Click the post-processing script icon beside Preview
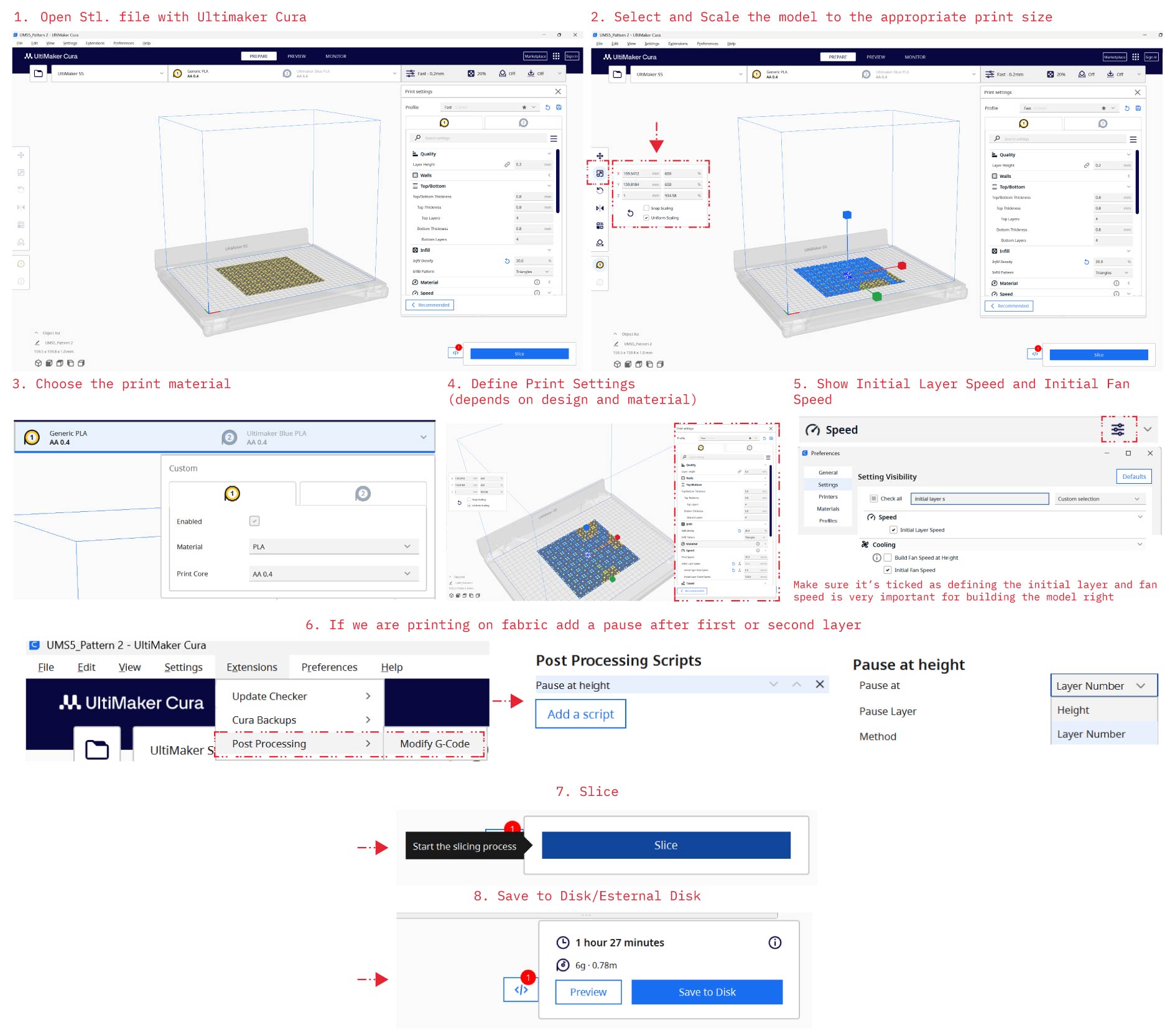 click(x=521, y=989)
